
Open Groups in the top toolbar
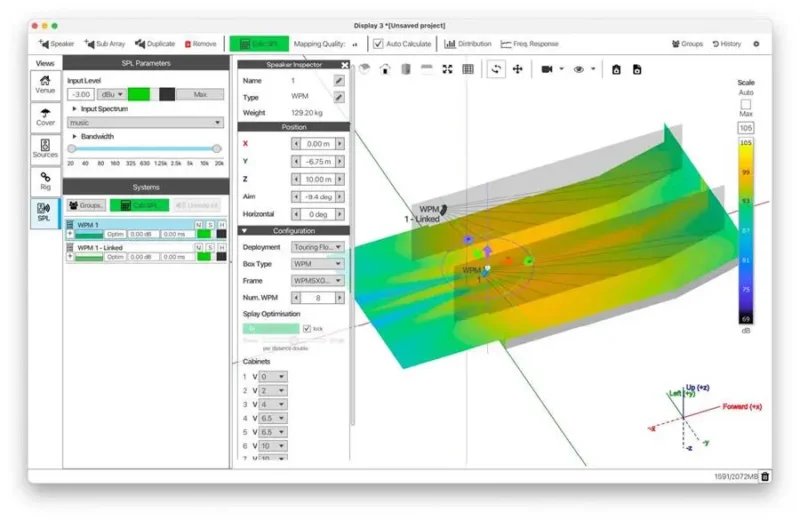tap(687, 44)
